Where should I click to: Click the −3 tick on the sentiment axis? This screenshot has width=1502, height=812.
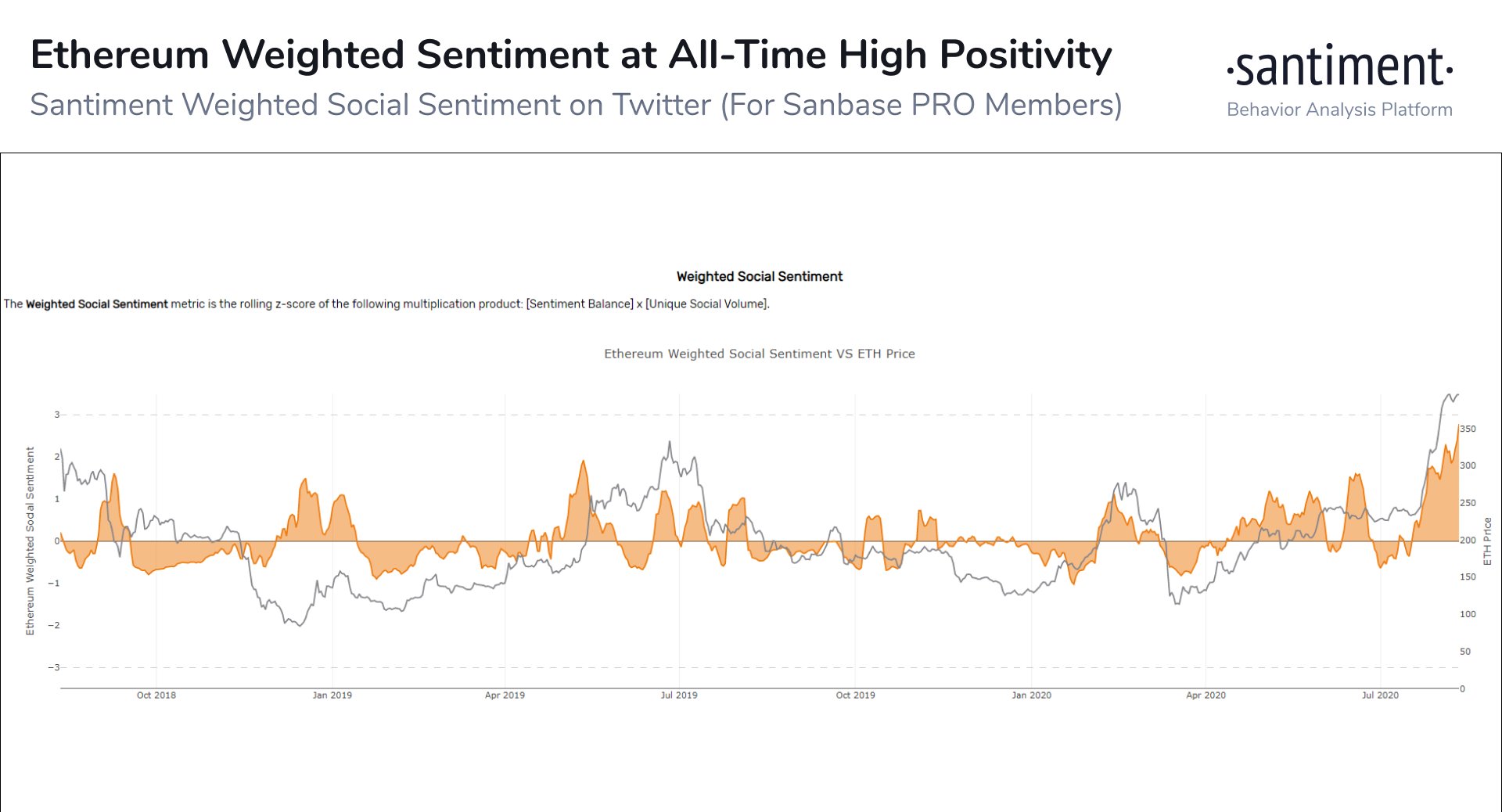point(53,667)
